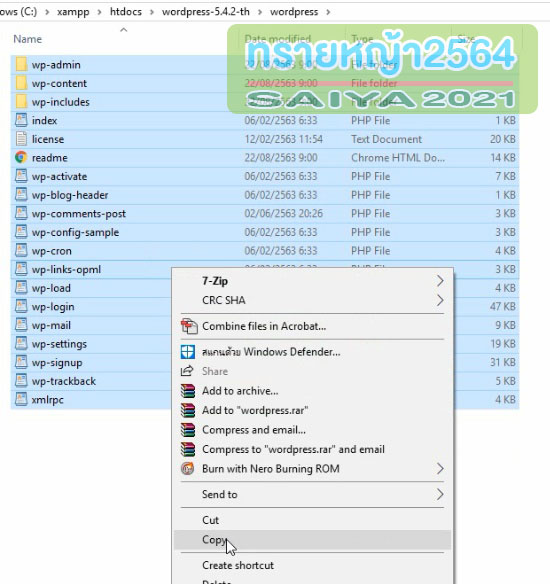Viewport: 550px width, 584px height.
Task: Open dropdown chevron after Windows (C:) in path
Action: (47, 12)
